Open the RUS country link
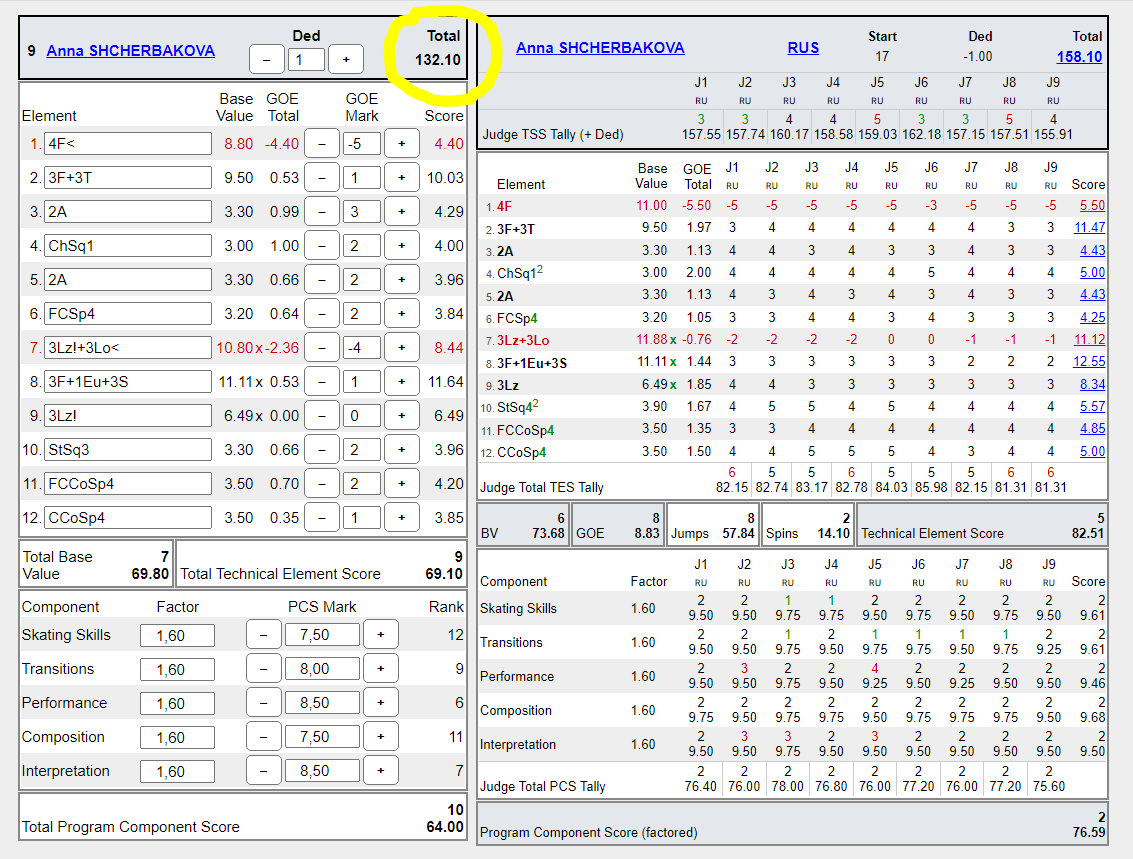This screenshot has height=859, width=1133. (x=802, y=48)
